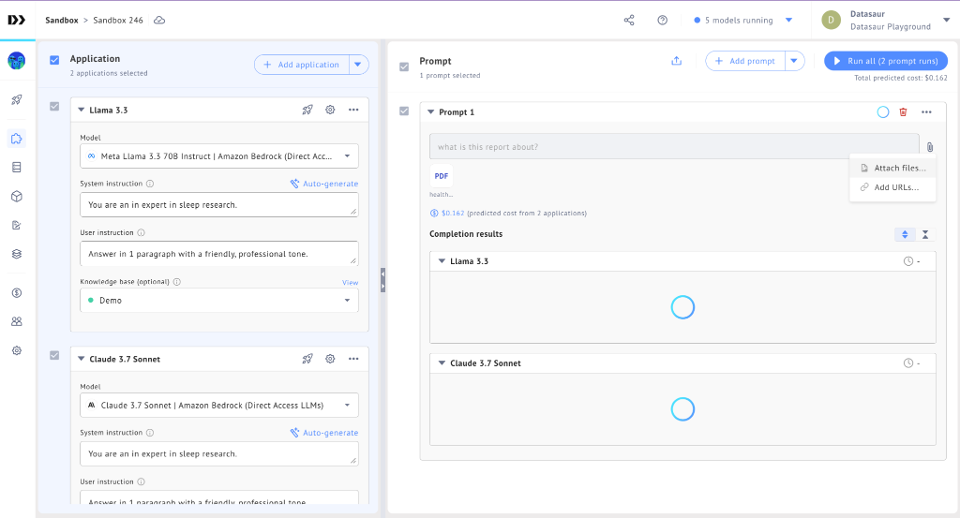Open the cube models icon in sidebar

[x=17, y=196]
